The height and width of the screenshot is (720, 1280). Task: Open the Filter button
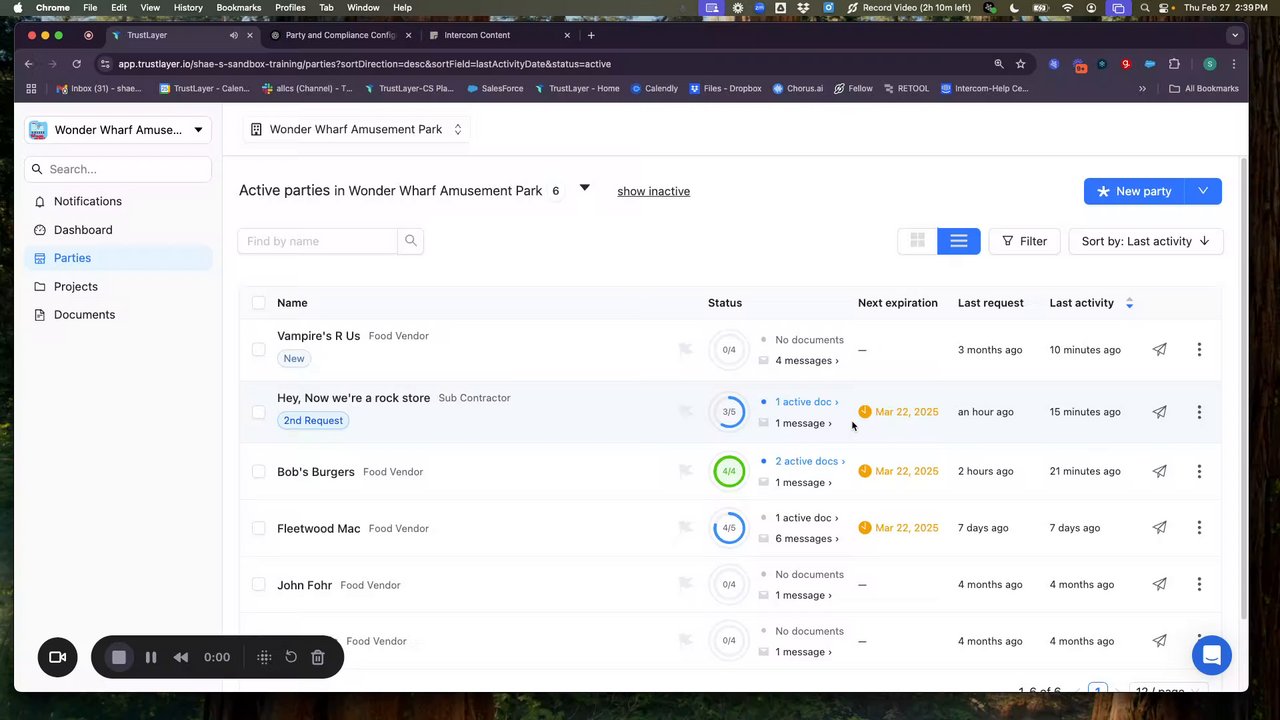[x=1024, y=241]
